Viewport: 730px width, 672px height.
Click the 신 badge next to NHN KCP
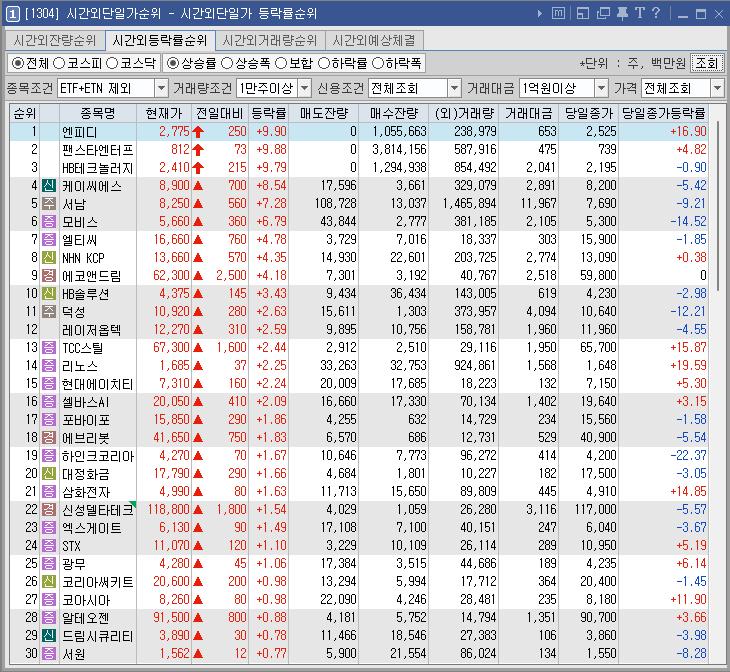click(x=49, y=258)
